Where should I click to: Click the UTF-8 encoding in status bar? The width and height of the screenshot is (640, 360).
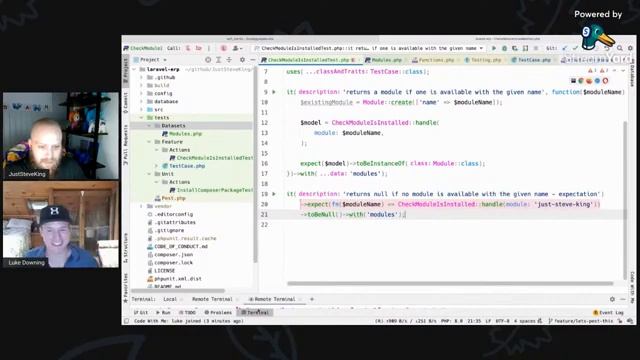click(x=502, y=321)
